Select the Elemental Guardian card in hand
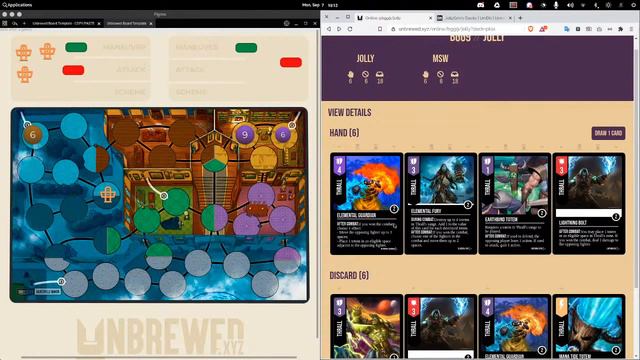 point(366,204)
